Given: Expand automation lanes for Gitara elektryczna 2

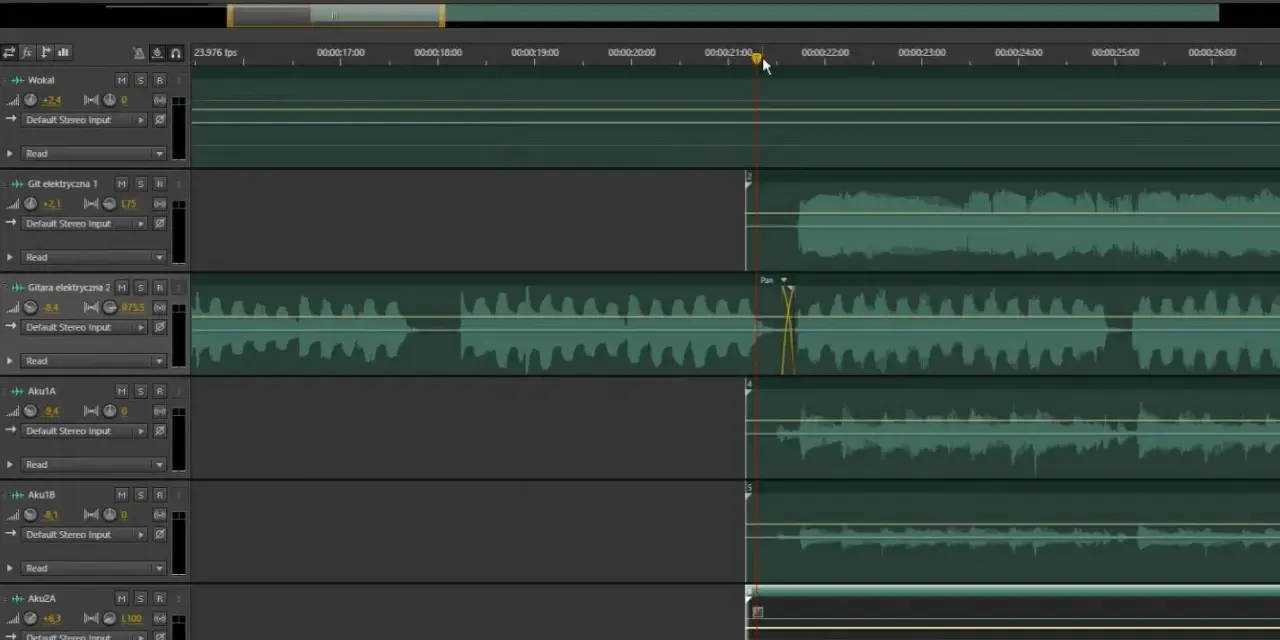Looking at the screenshot, I should pyautogui.click(x=10, y=361).
